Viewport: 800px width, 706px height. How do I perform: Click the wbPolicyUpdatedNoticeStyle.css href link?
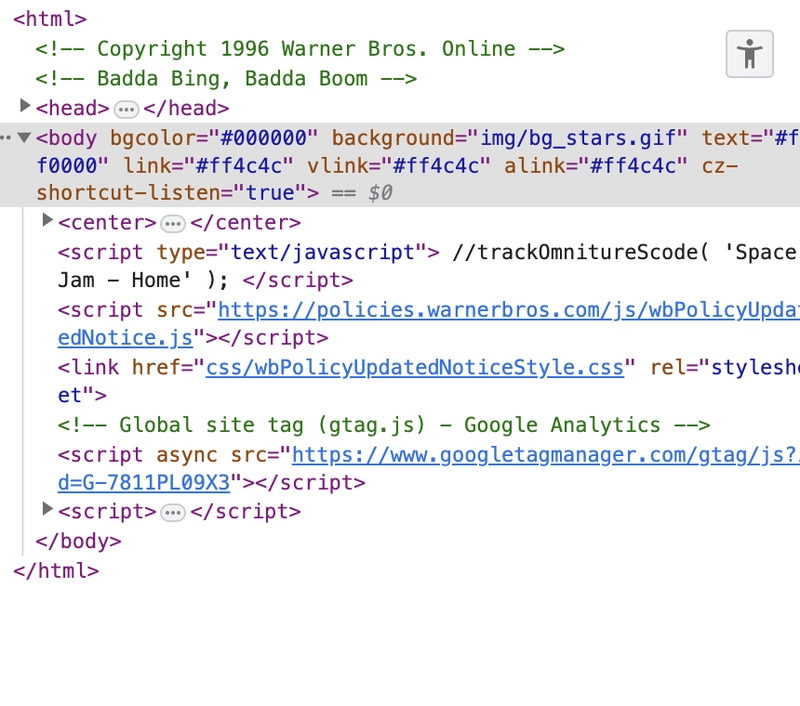pyautogui.click(x=415, y=368)
